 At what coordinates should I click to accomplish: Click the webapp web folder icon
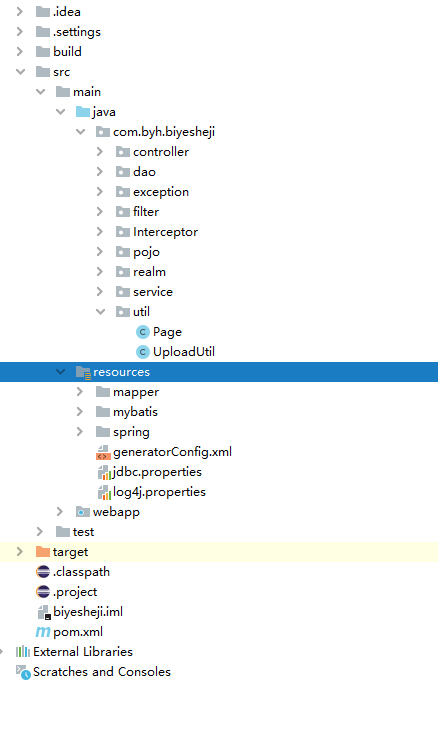pyautogui.click(x=83, y=512)
